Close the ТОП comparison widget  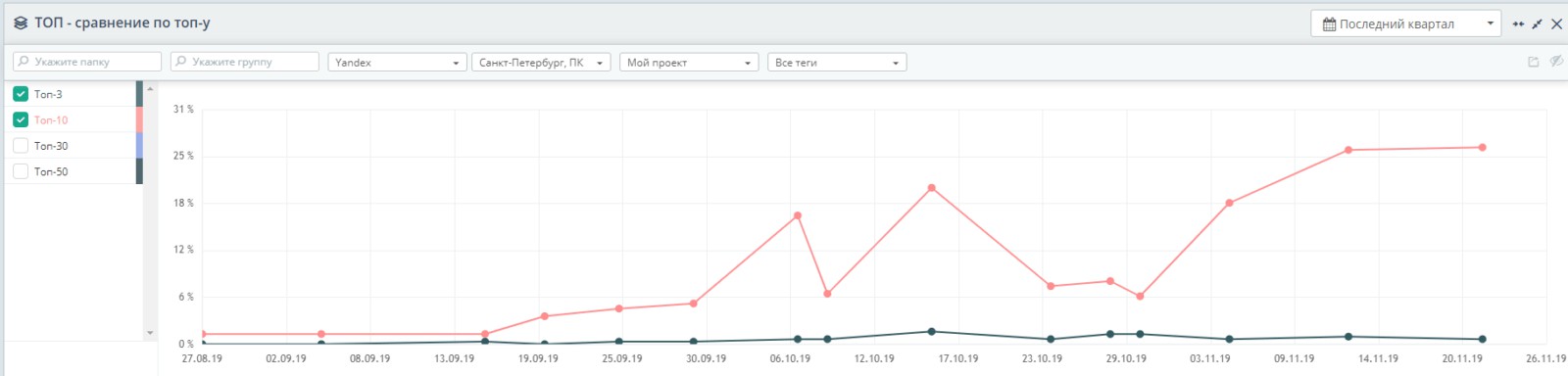point(1556,23)
